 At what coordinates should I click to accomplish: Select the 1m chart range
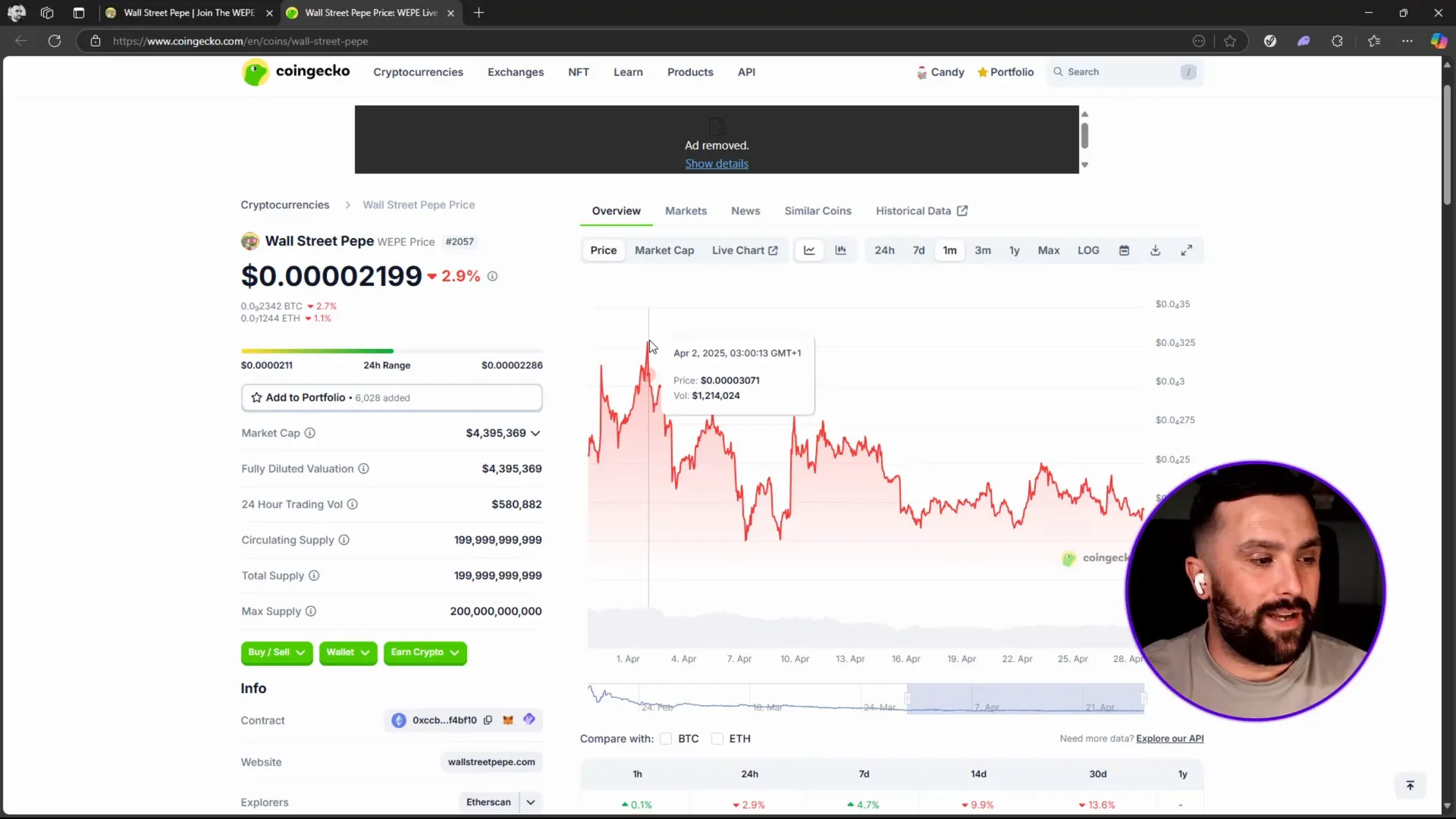(949, 250)
